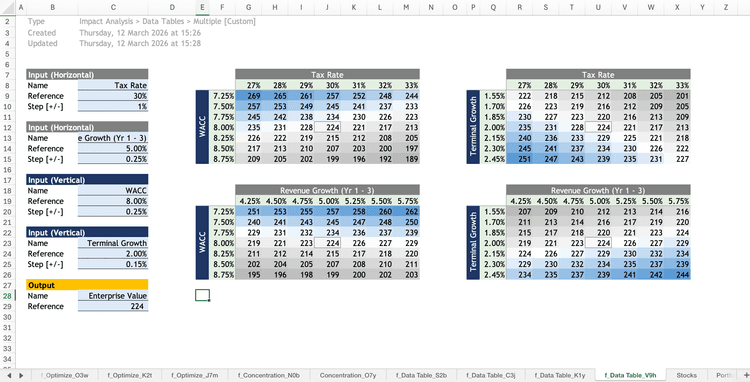Click the next sheet navigation arrow
Screen dimensions: 750x382
(21, 375)
